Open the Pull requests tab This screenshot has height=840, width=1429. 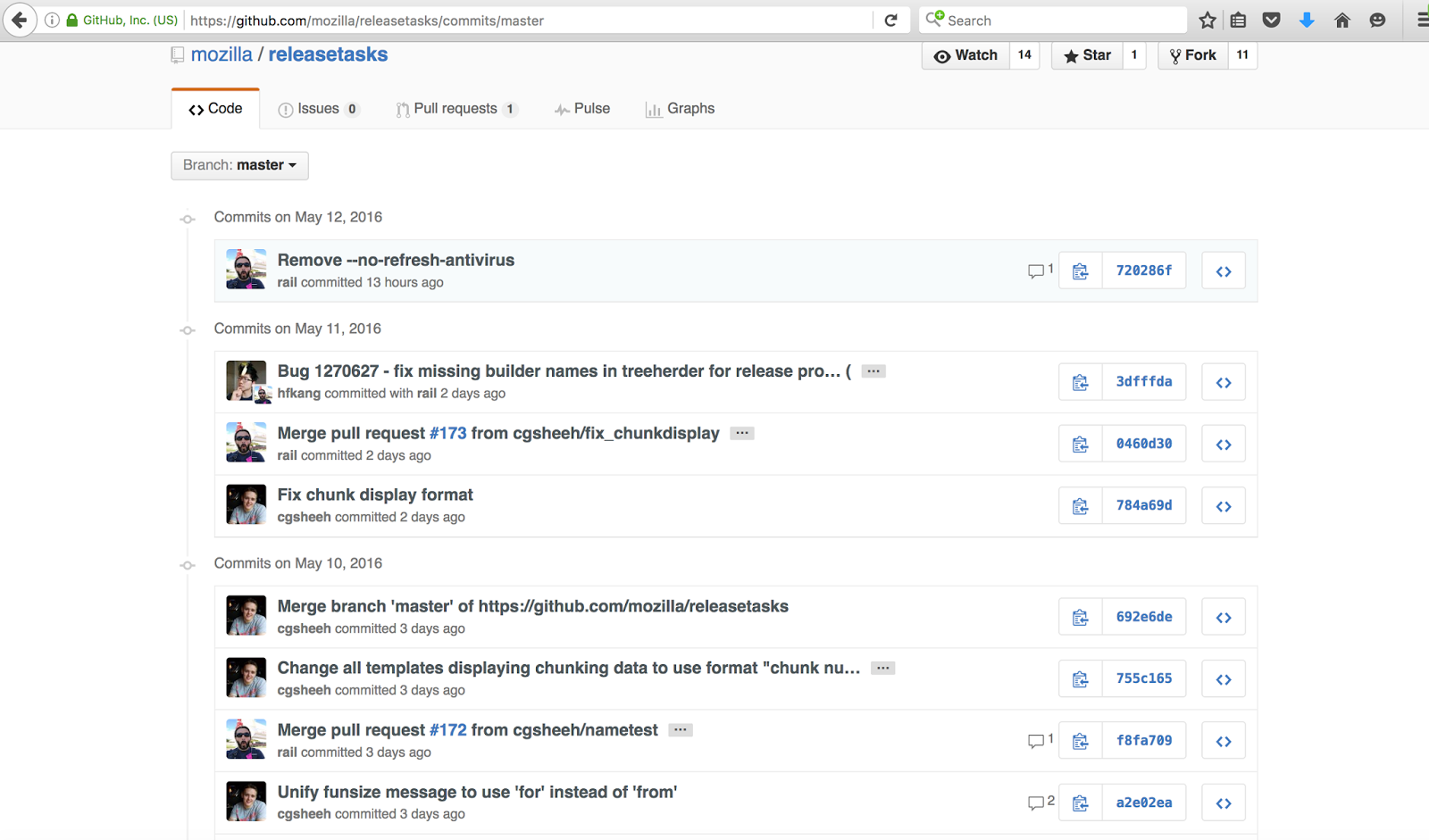point(455,109)
